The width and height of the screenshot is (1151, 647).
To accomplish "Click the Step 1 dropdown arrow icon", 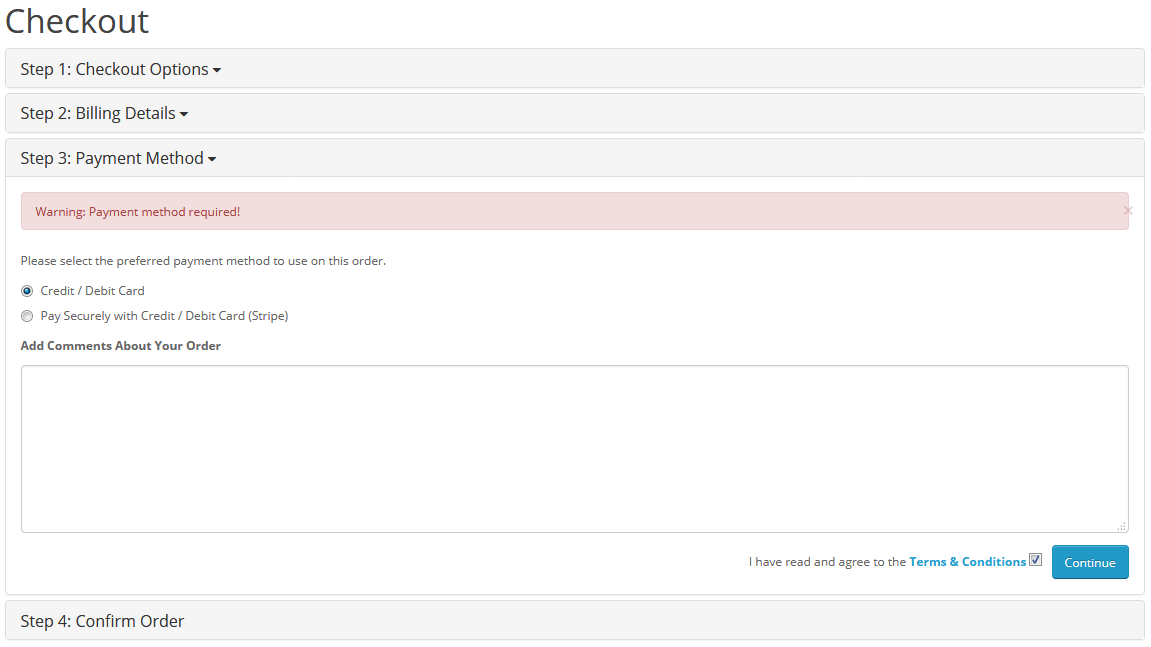I will coord(217,70).
